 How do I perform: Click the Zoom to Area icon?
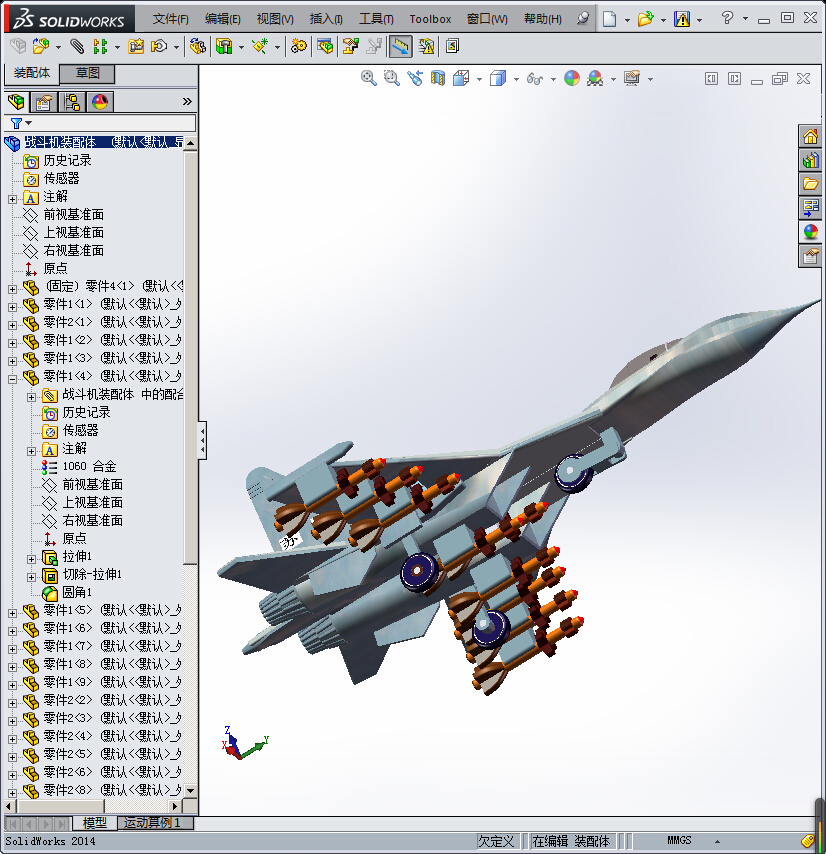pyautogui.click(x=391, y=78)
